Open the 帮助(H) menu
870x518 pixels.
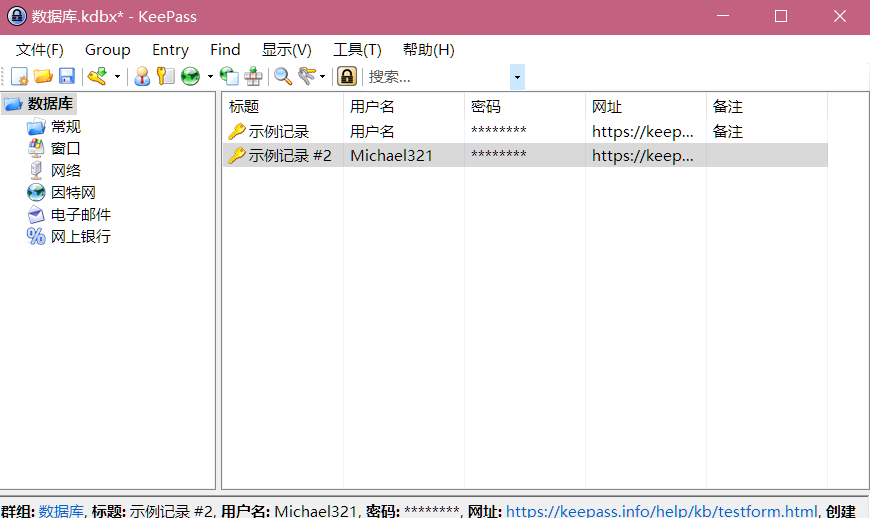pos(428,50)
